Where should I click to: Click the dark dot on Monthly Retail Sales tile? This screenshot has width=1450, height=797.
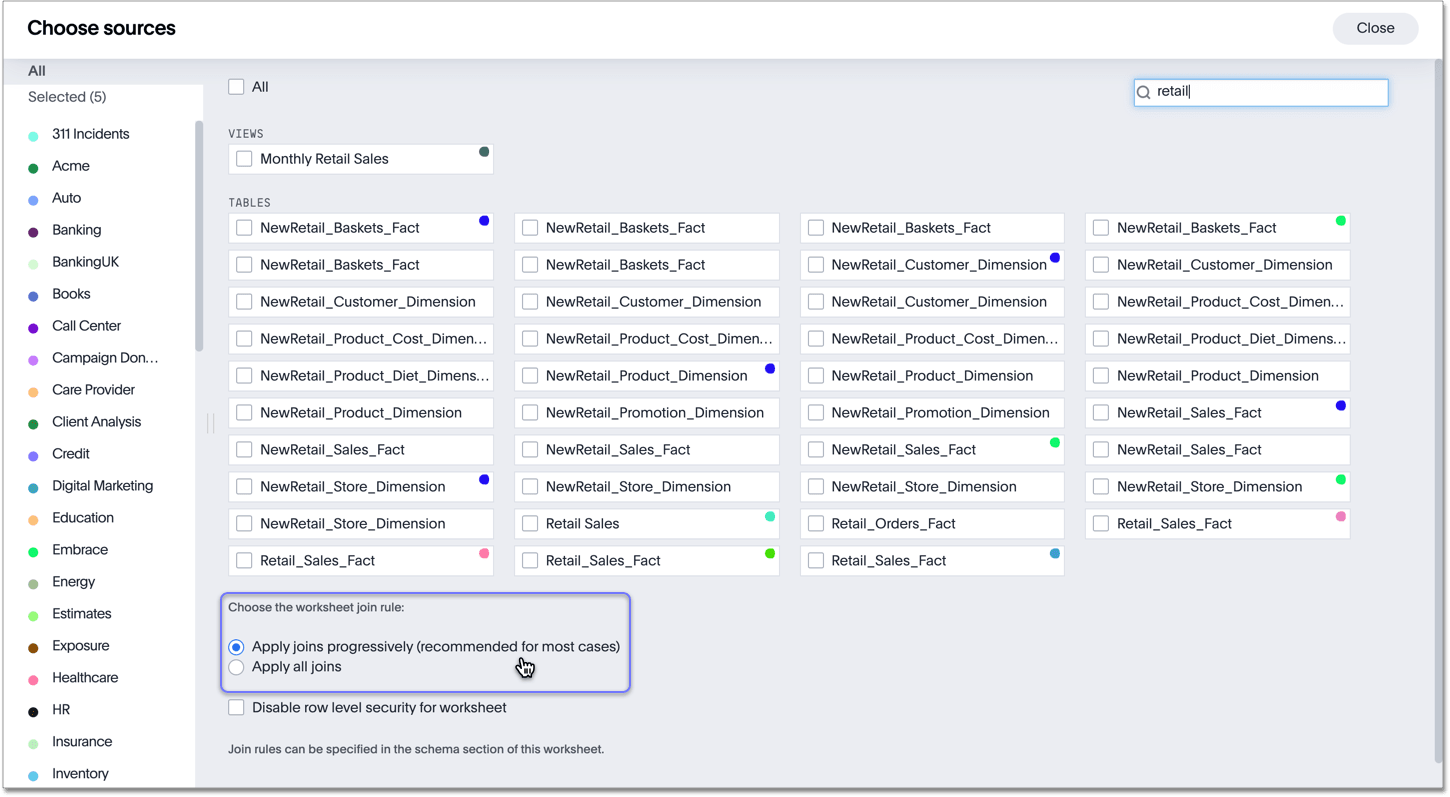[484, 152]
